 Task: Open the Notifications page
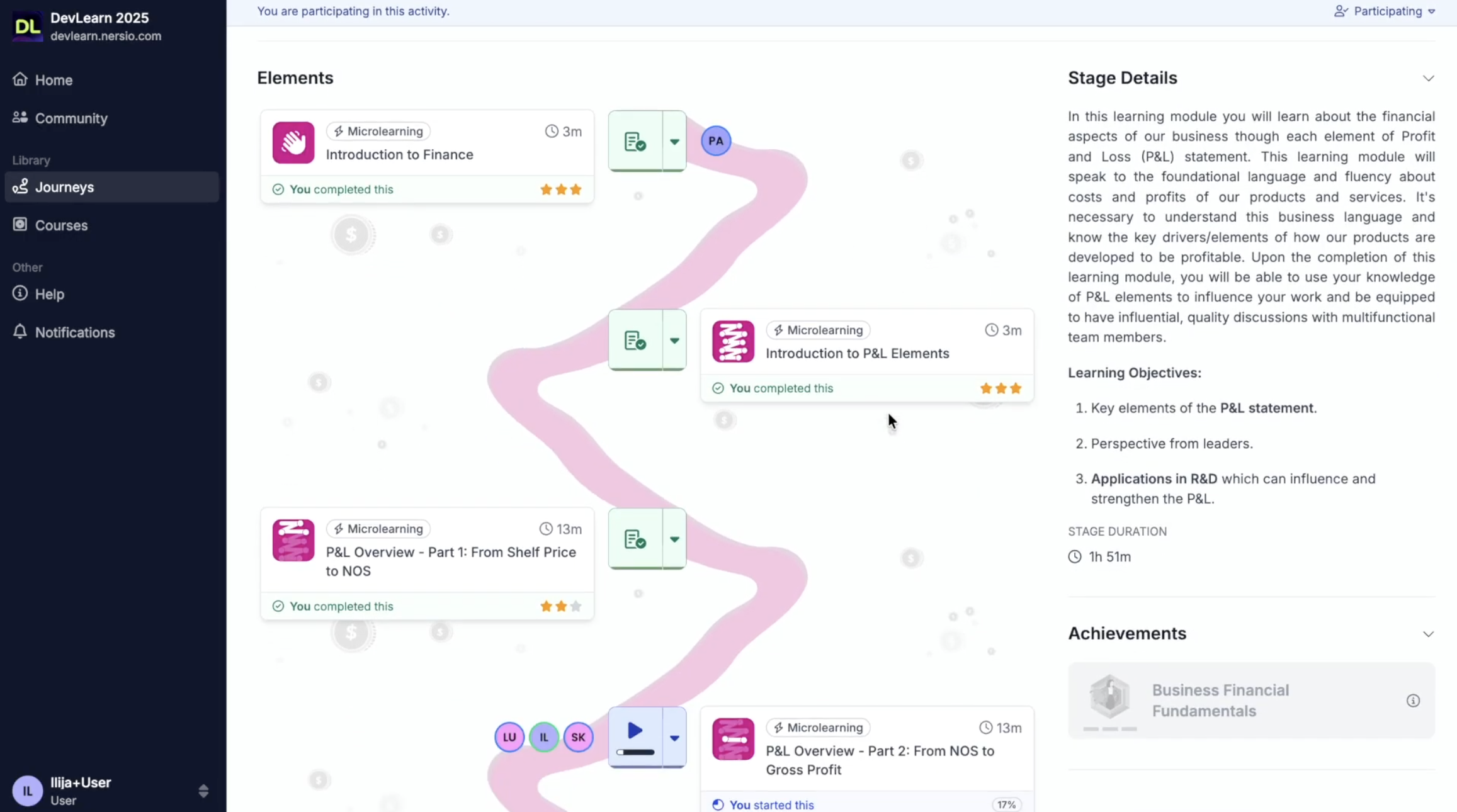74,332
